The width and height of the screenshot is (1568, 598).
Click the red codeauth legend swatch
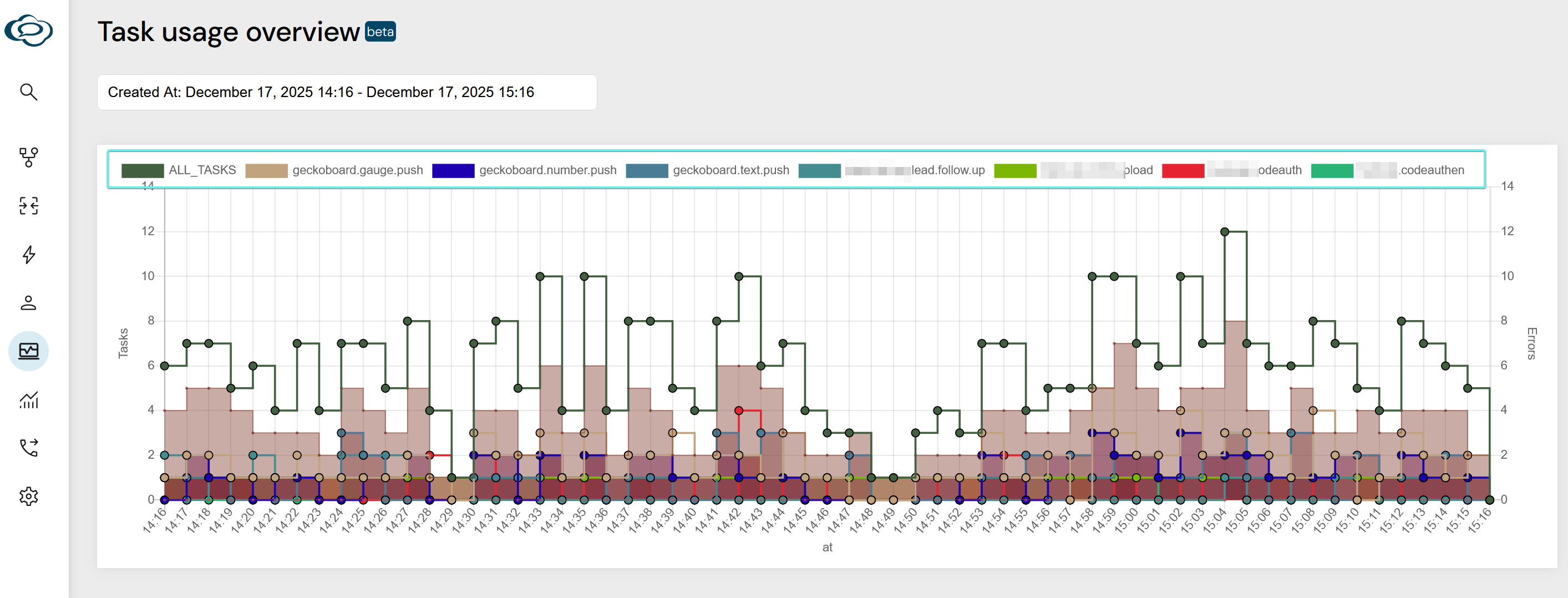point(1183,170)
